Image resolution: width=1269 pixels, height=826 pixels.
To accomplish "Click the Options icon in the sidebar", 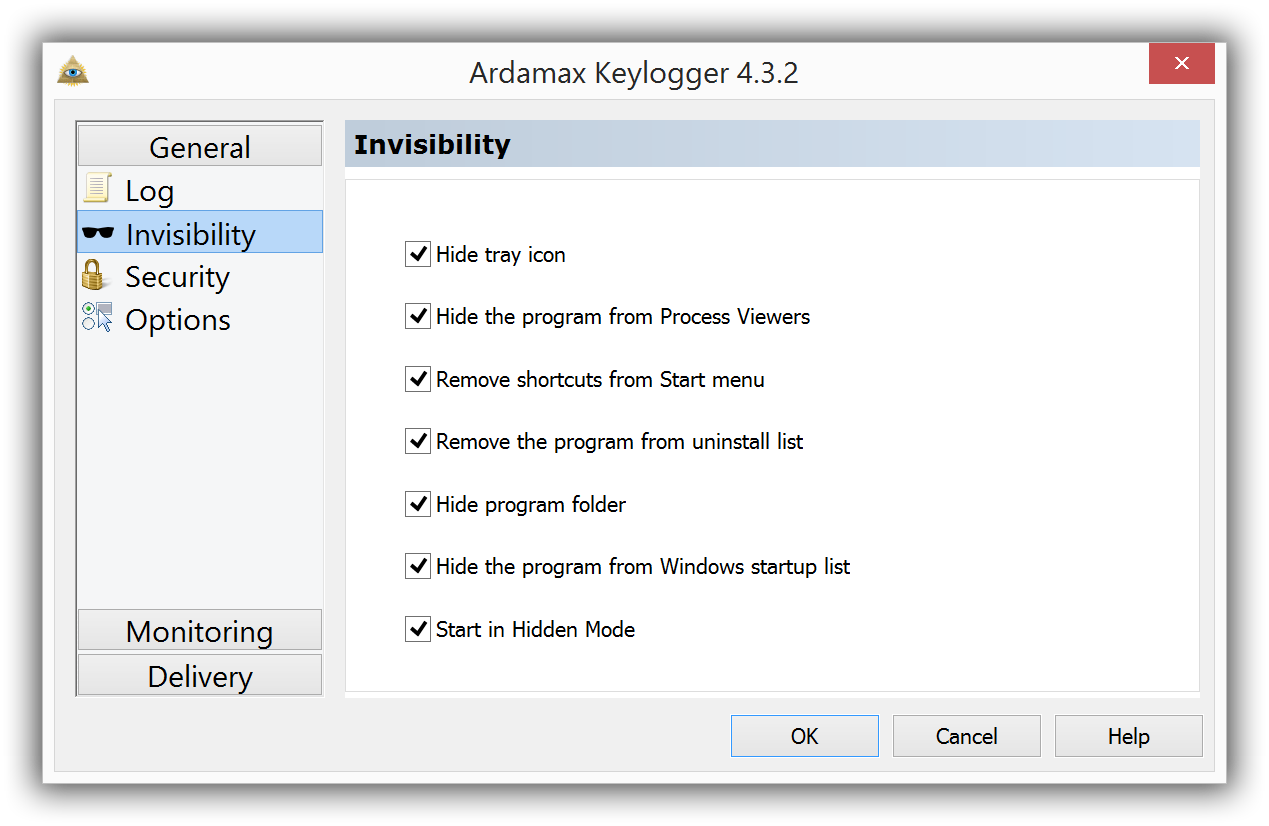I will tap(97, 318).
